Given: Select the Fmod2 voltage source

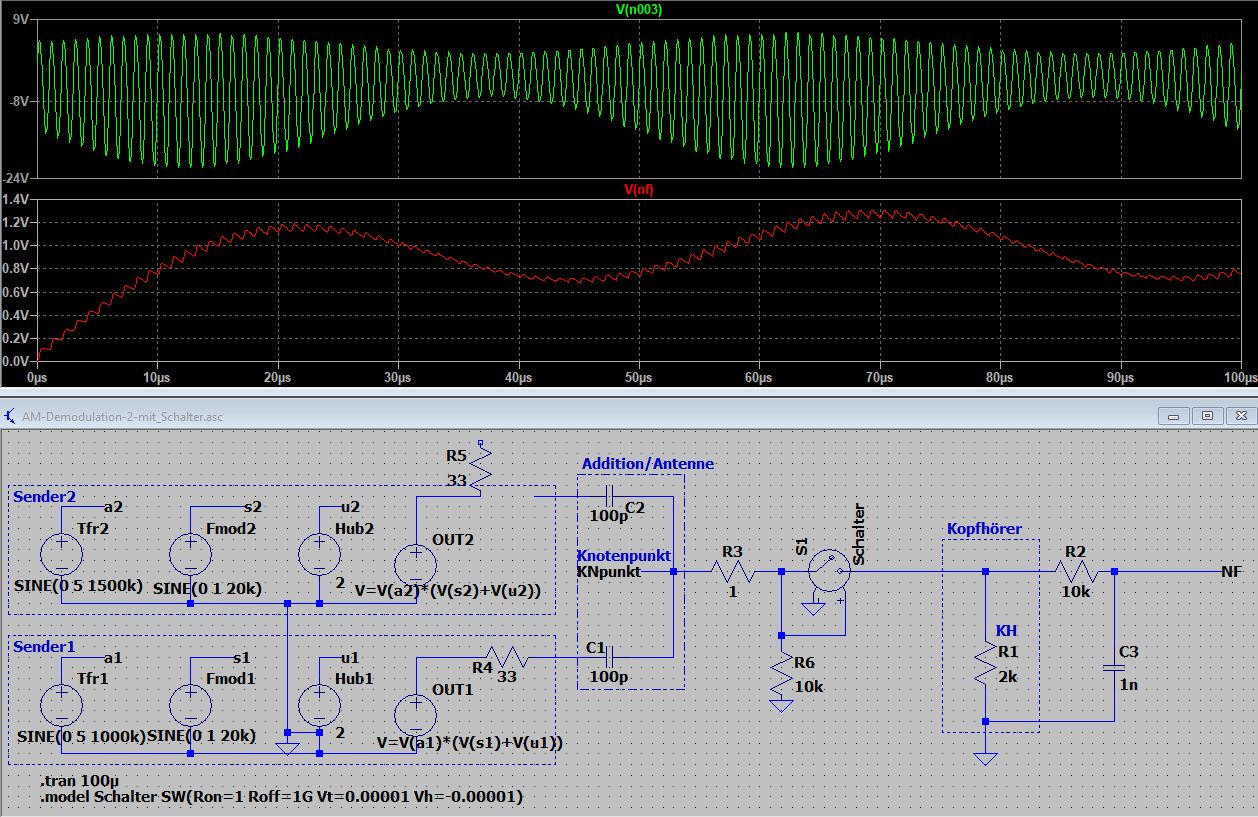Looking at the screenshot, I should (190, 554).
